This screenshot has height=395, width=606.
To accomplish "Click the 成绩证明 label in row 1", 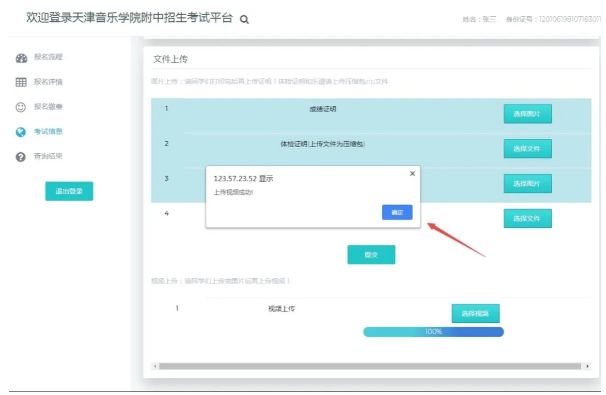I will [x=323, y=109].
